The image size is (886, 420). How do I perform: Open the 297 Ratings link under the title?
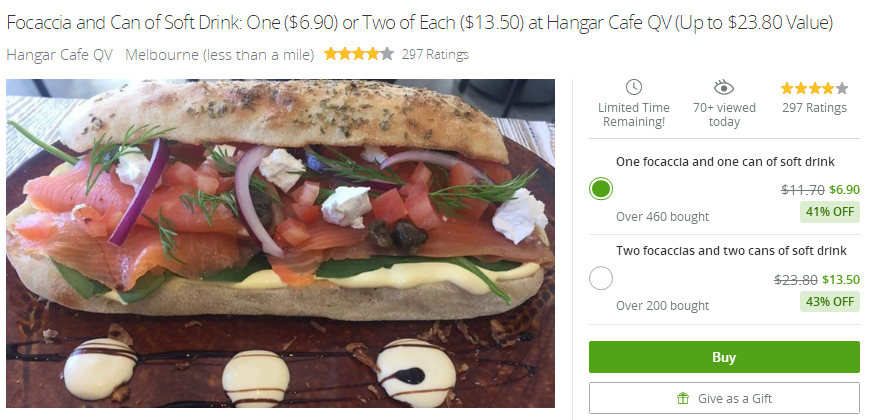(435, 55)
